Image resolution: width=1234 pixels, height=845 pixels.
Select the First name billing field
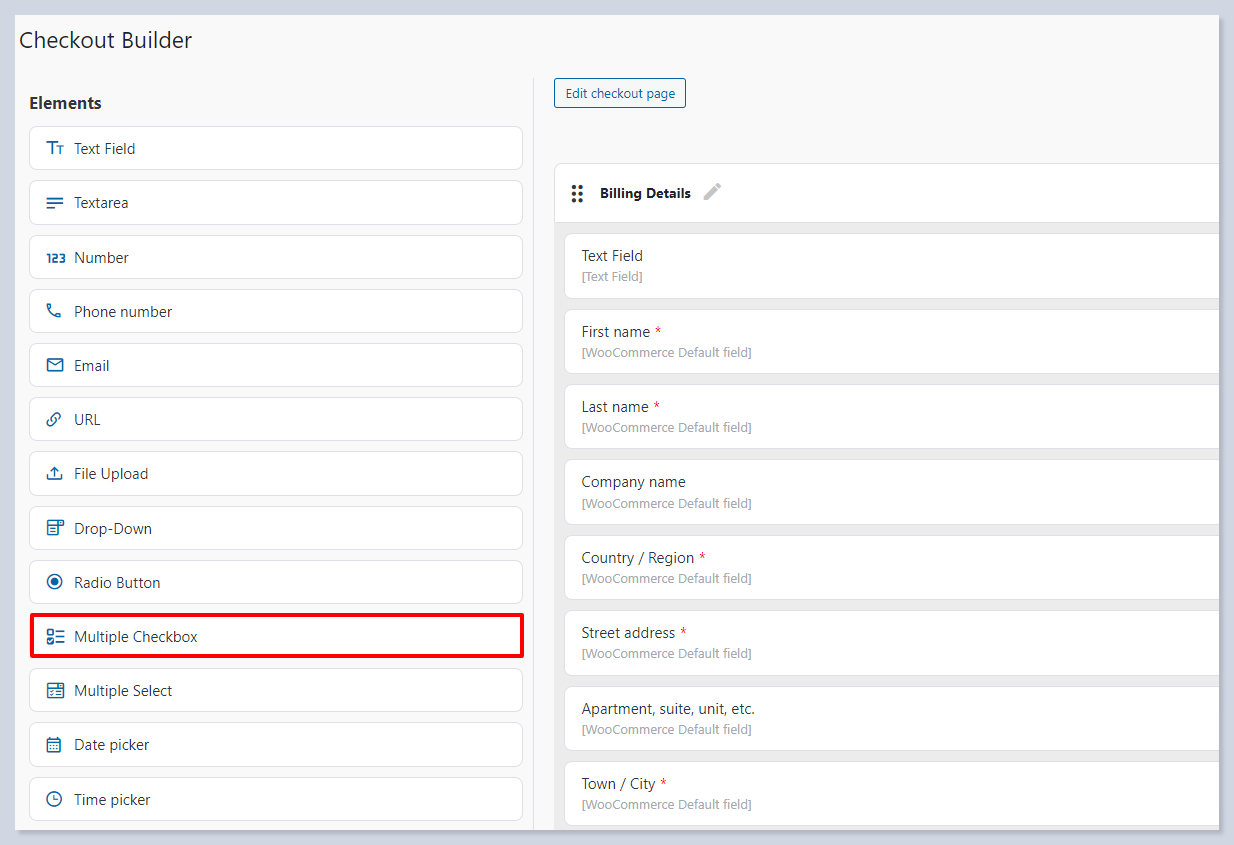[x=890, y=341]
